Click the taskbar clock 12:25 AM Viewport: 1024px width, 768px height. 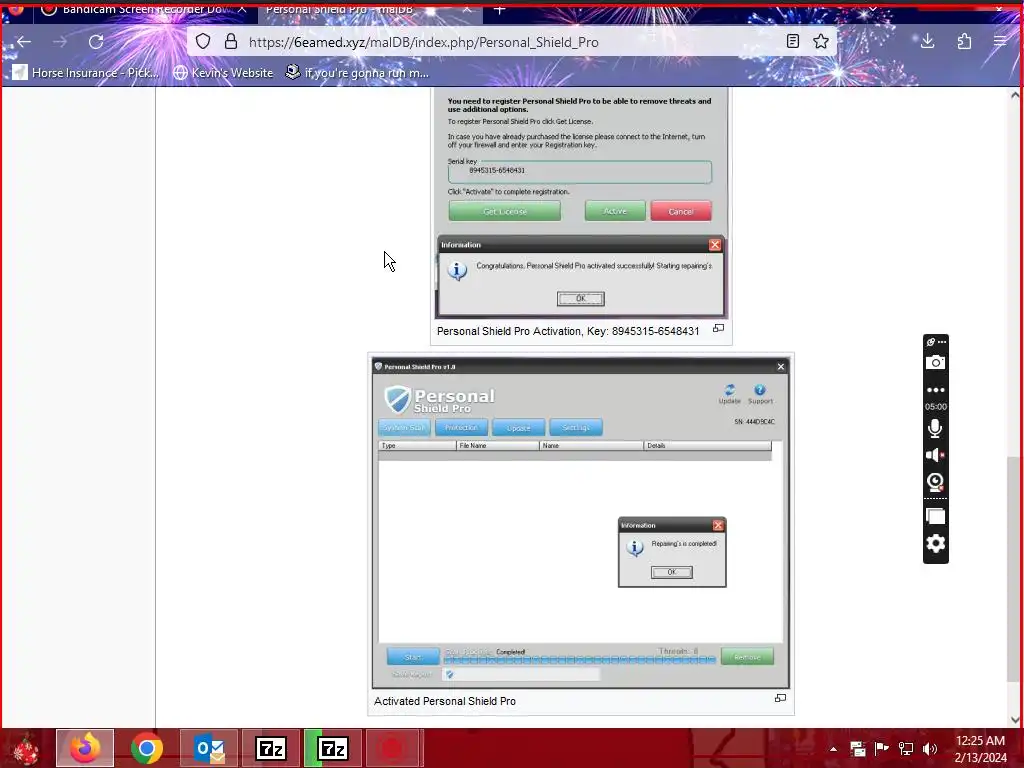[x=980, y=748]
